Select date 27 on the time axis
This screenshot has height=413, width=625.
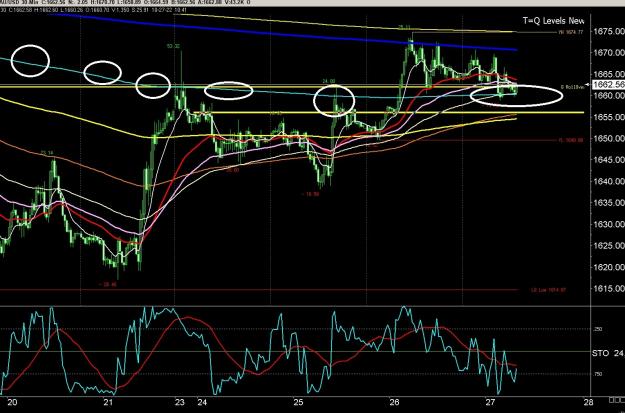(490, 402)
